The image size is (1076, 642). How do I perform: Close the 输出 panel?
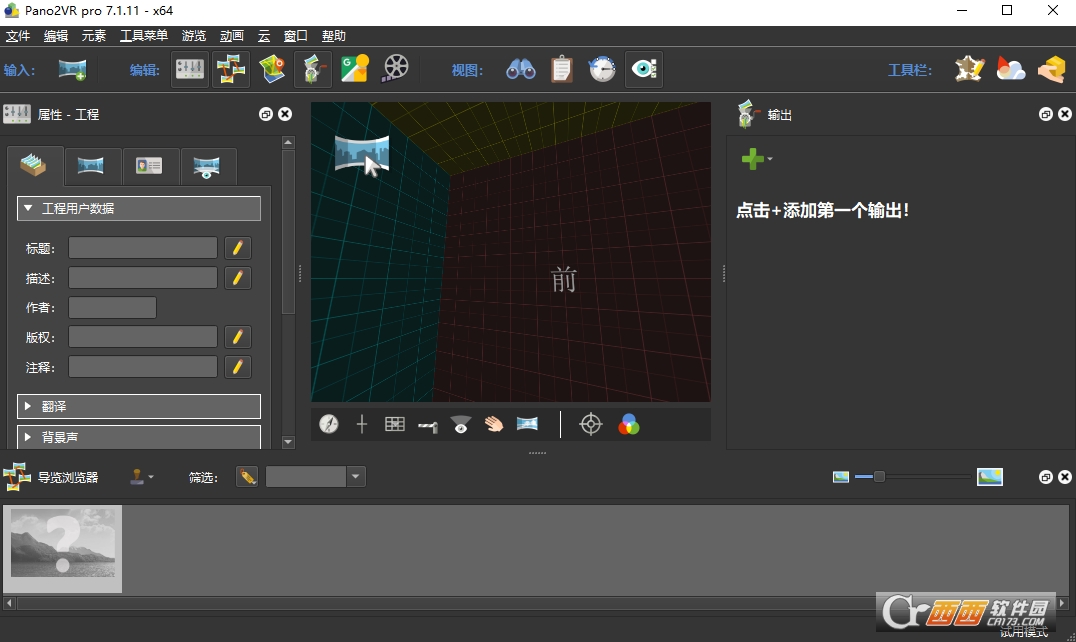(1064, 114)
